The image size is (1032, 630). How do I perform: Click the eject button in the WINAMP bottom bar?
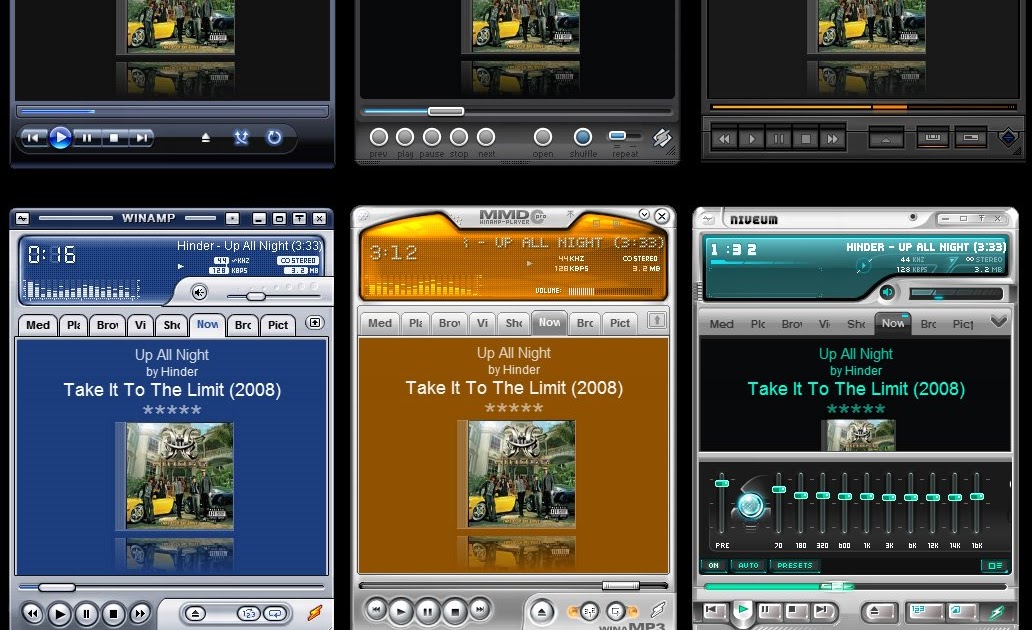pos(195,614)
